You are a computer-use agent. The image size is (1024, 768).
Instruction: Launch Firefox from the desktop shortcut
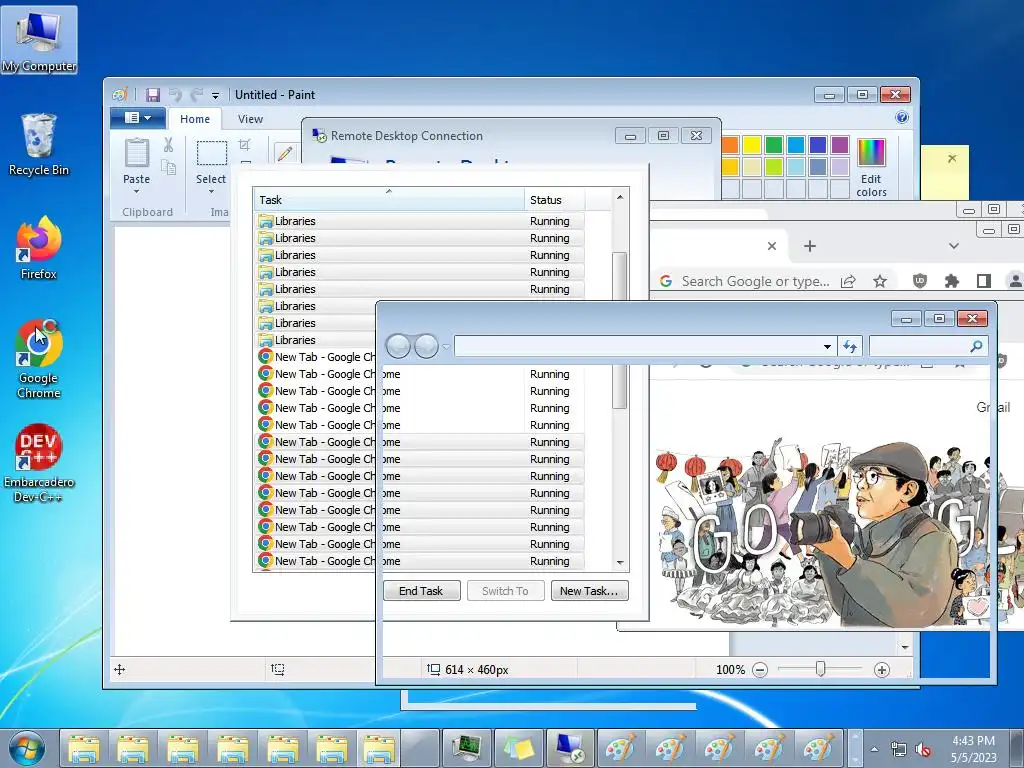click(x=39, y=248)
